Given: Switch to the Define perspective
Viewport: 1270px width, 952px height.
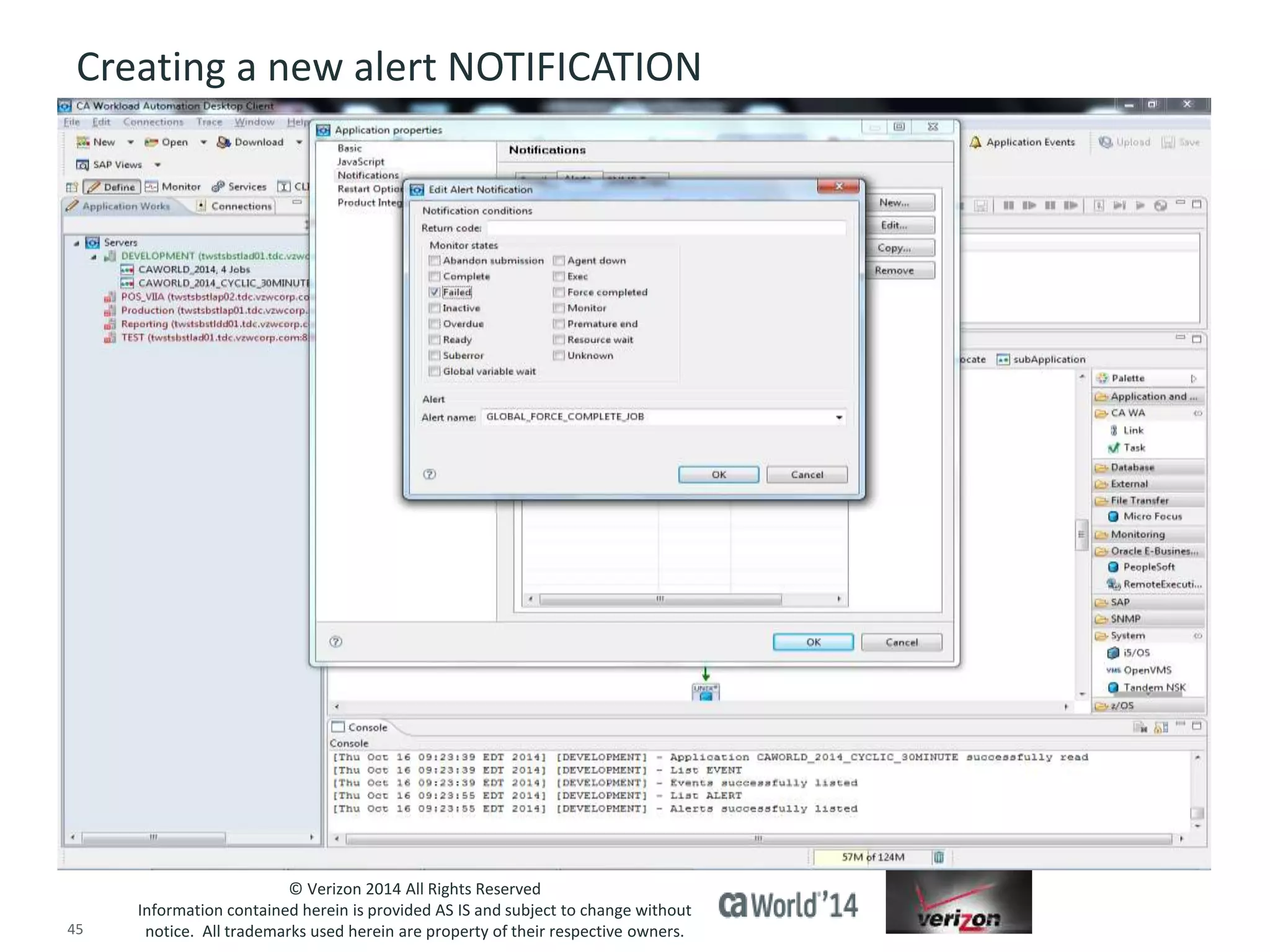Looking at the screenshot, I should [x=111, y=187].
